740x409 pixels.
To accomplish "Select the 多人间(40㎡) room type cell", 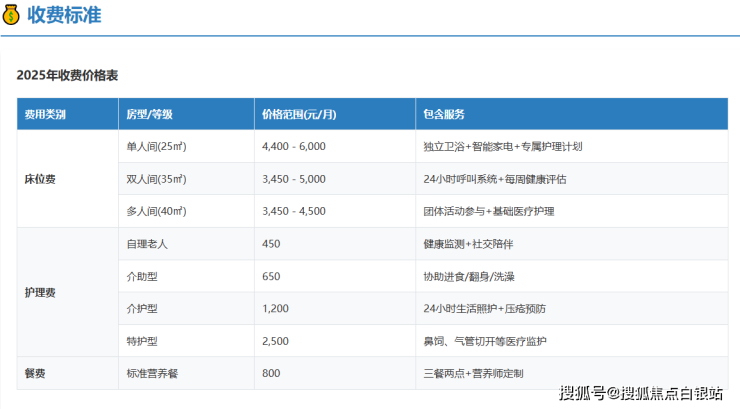I will (155, 211).
